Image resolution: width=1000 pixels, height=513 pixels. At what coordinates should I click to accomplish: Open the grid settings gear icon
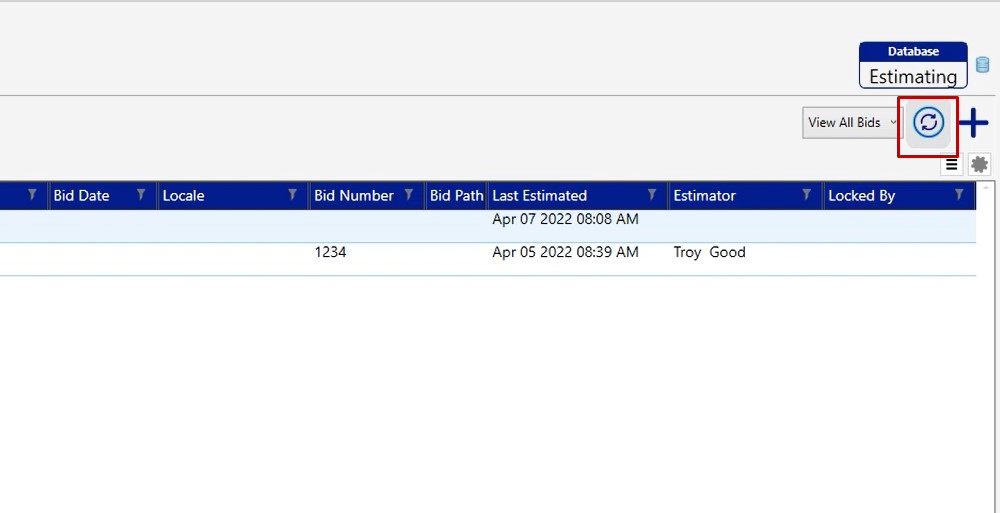979,165
